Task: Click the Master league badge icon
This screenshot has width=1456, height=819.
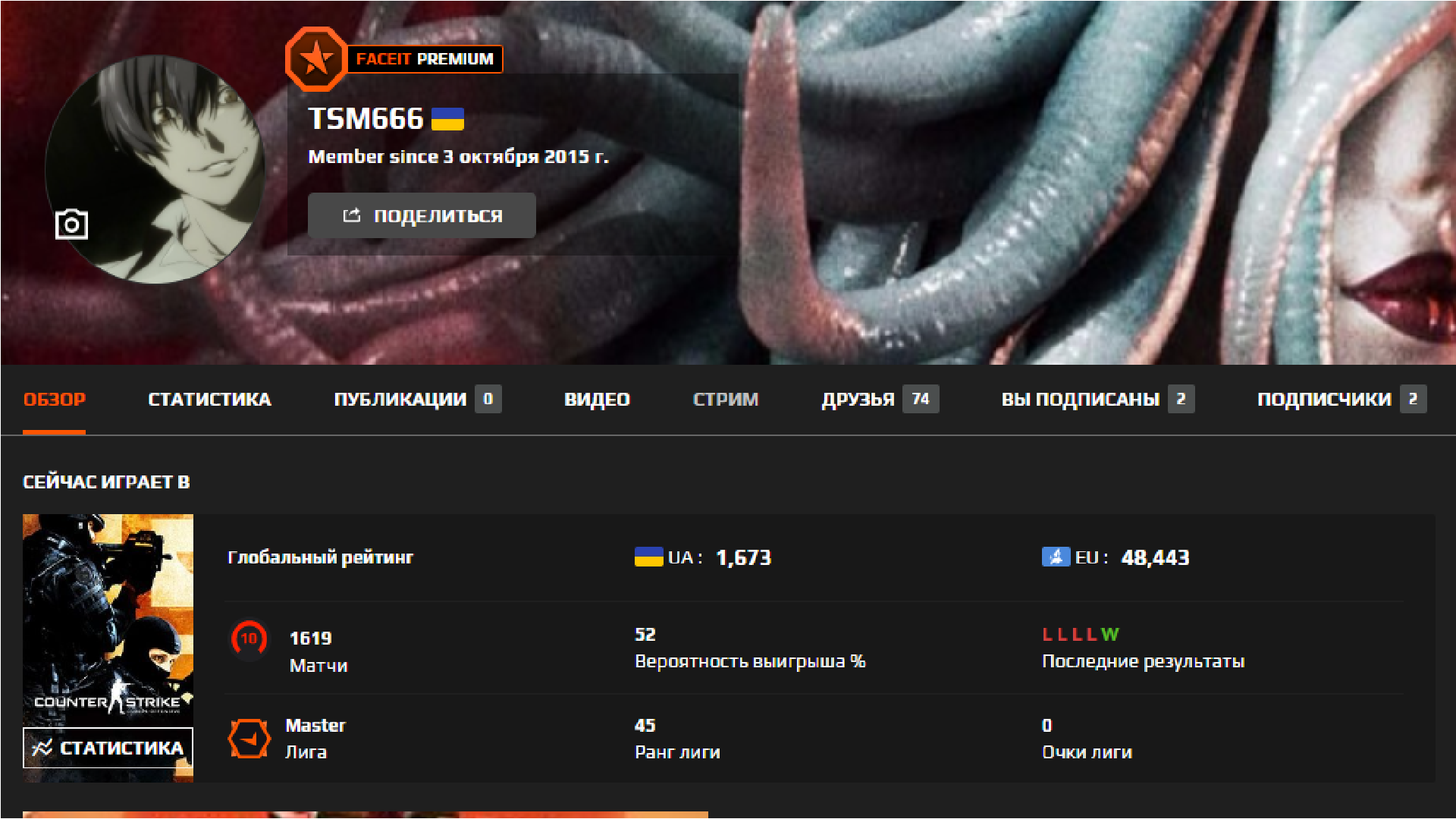Action: (x=249, y=739)
